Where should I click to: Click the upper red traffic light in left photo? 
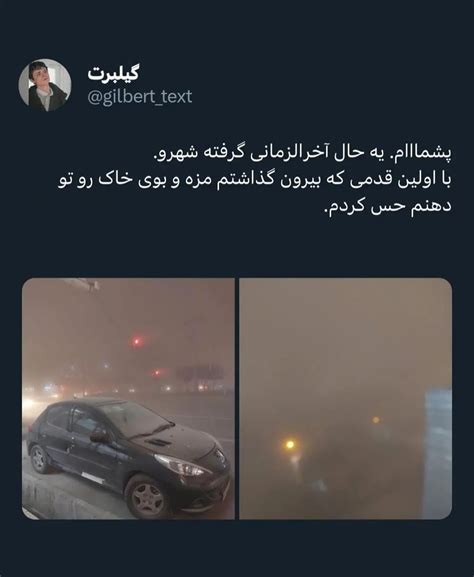137,342
